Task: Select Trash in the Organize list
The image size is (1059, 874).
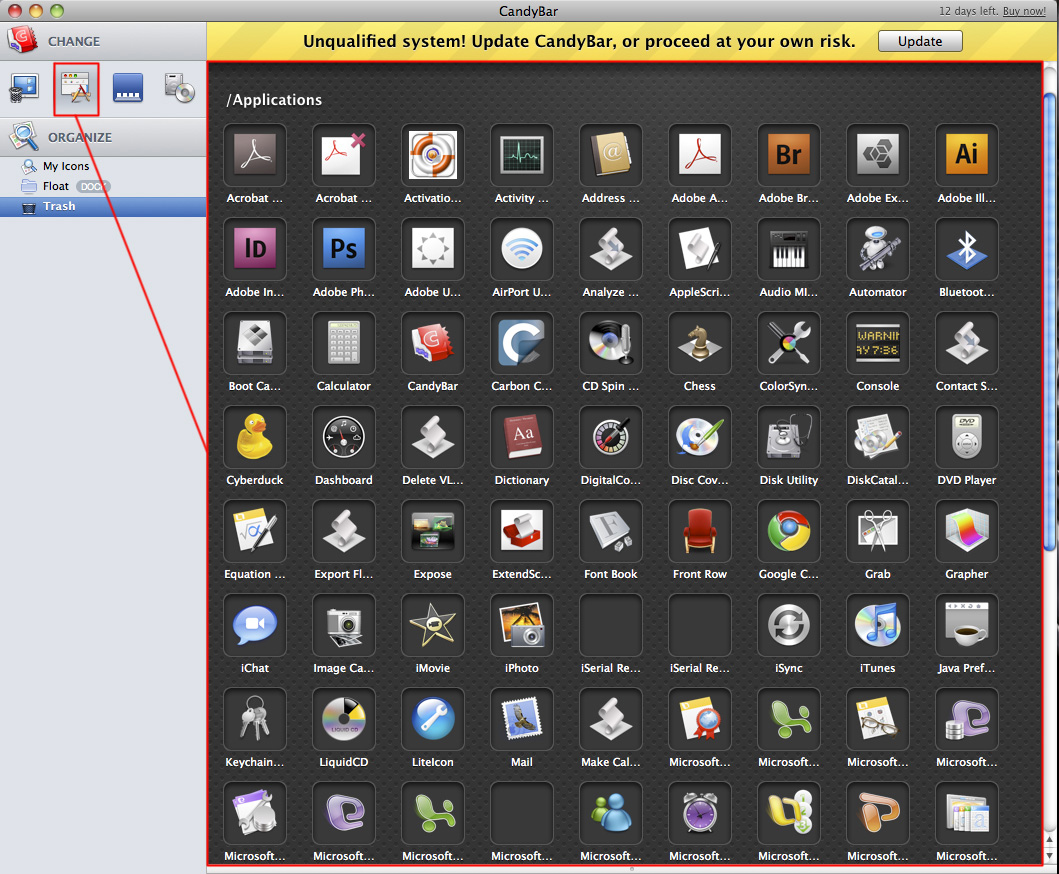Action: coord(103,207)
